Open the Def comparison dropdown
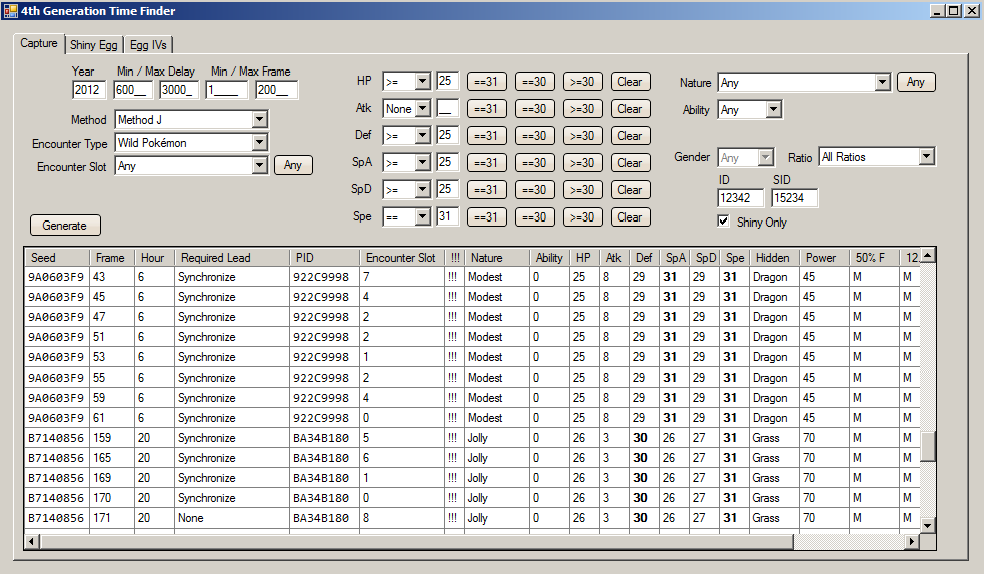Screen dimensions: 984x574 (x=423, y=136)
